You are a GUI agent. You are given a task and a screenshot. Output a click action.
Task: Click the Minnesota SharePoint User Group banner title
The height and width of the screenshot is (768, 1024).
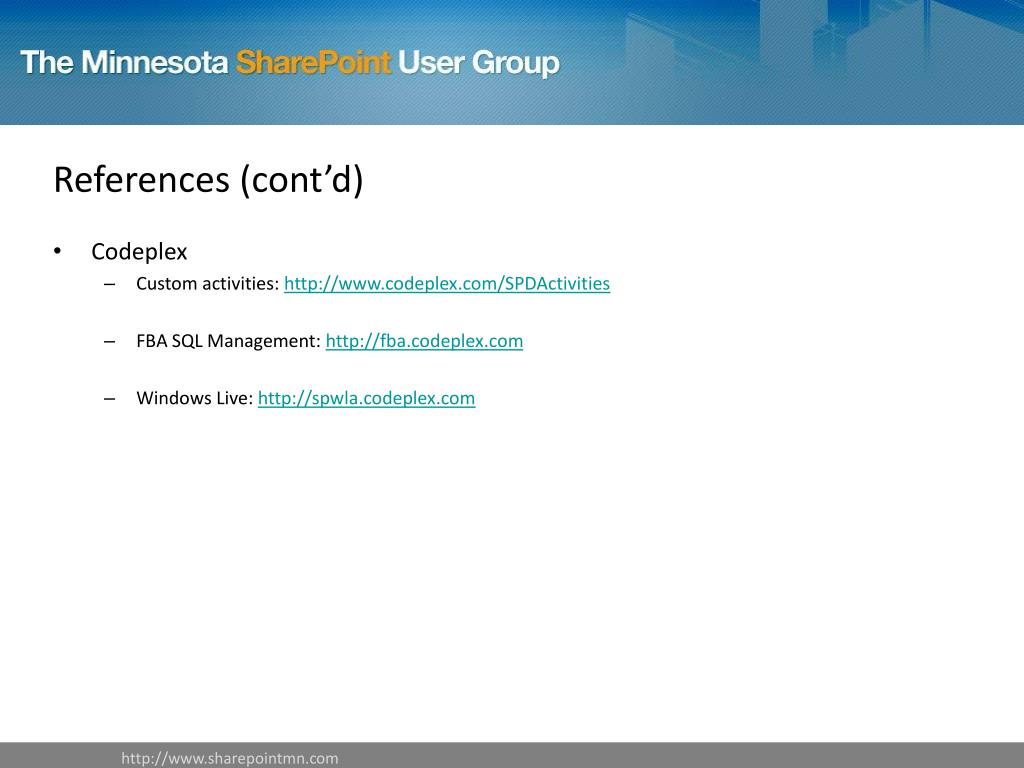[290, 63]
